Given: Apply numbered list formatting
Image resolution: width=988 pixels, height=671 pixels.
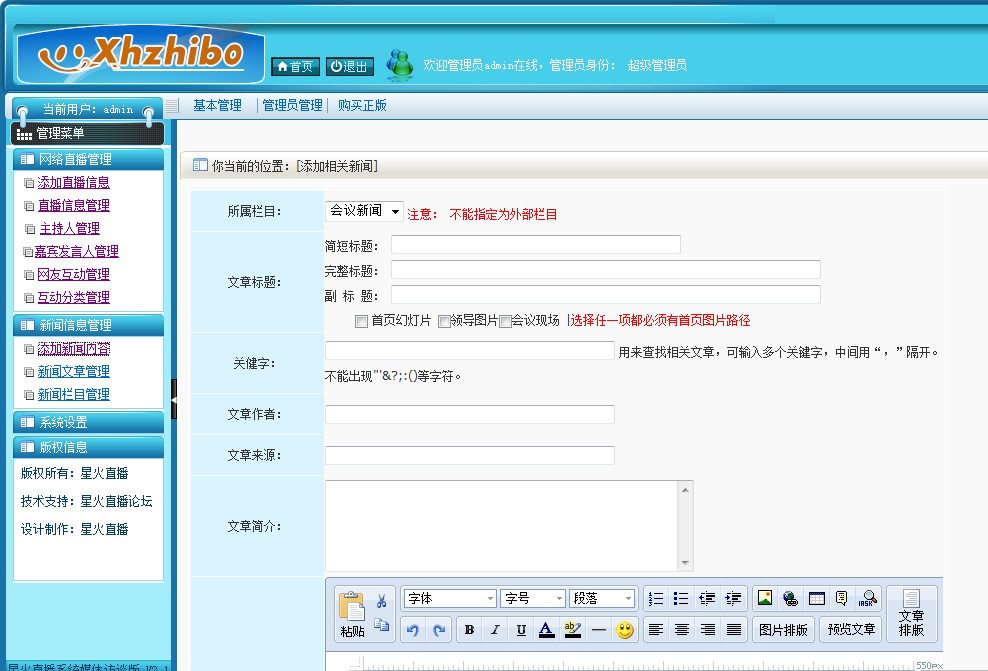Looking at the screenshot, I should tap(656, 598).
